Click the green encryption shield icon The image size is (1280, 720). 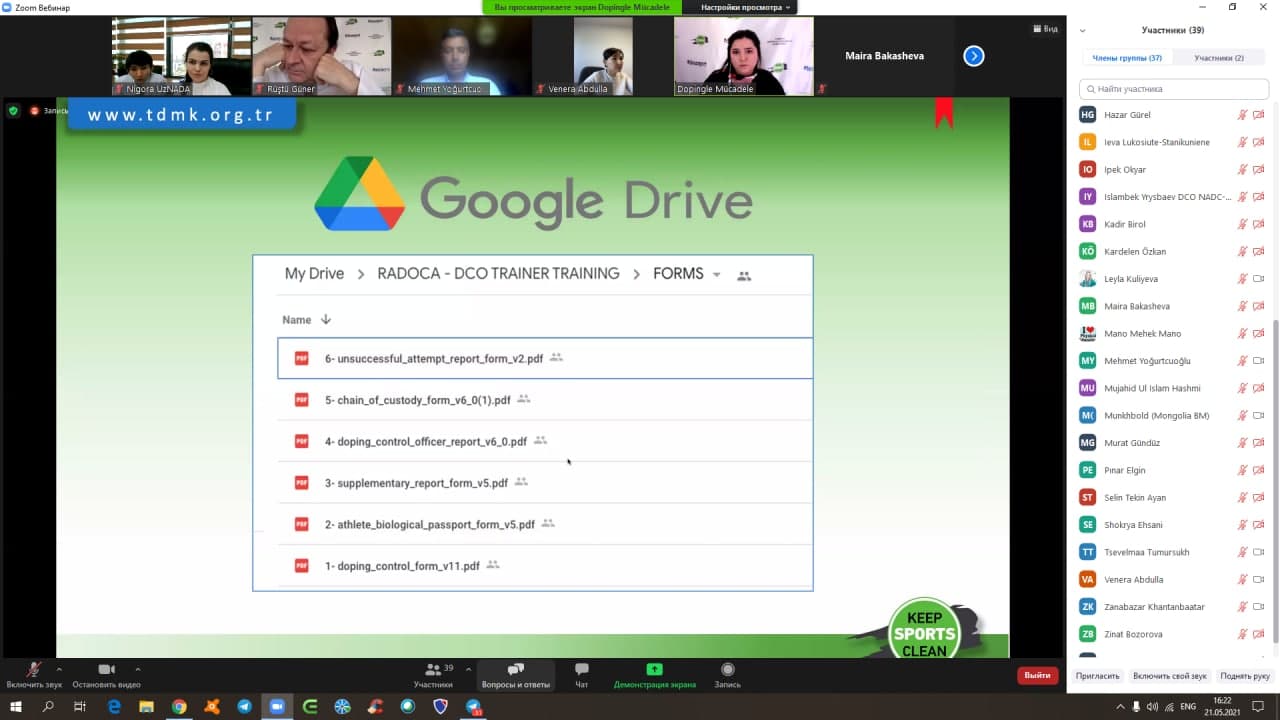(13, 110)
